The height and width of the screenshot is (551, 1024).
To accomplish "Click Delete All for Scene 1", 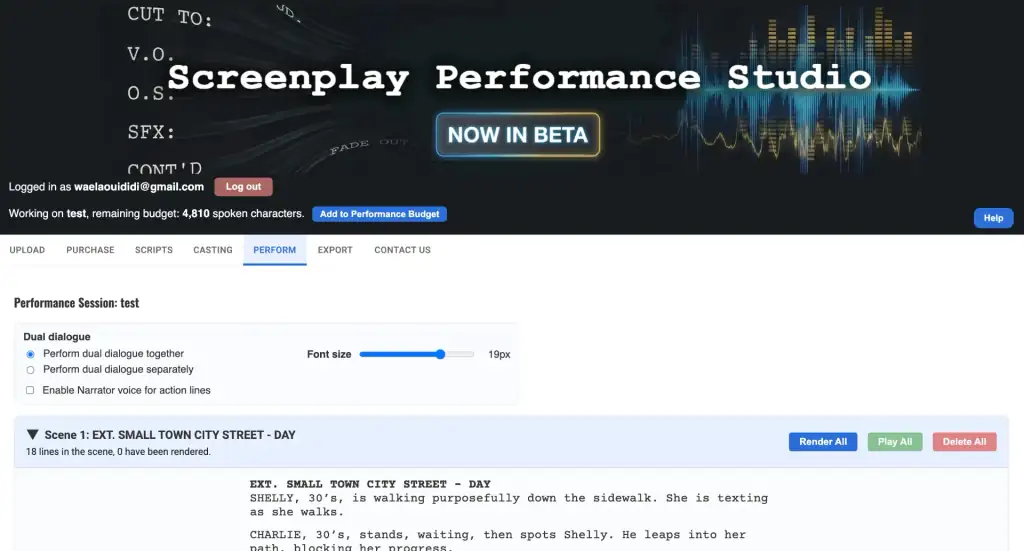I will tap(964, 442).
